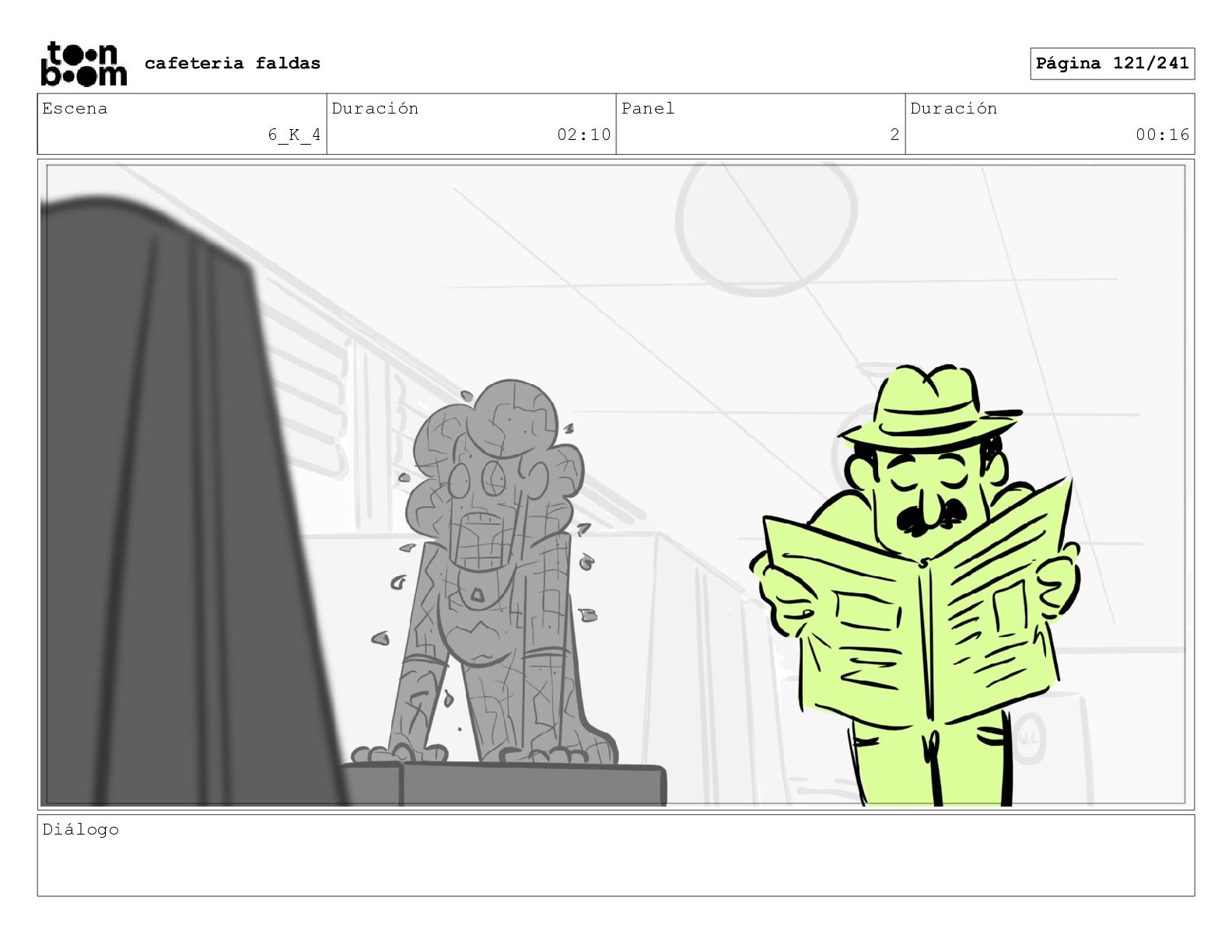Click the 'Panel' header label

[x=648, y=108]
